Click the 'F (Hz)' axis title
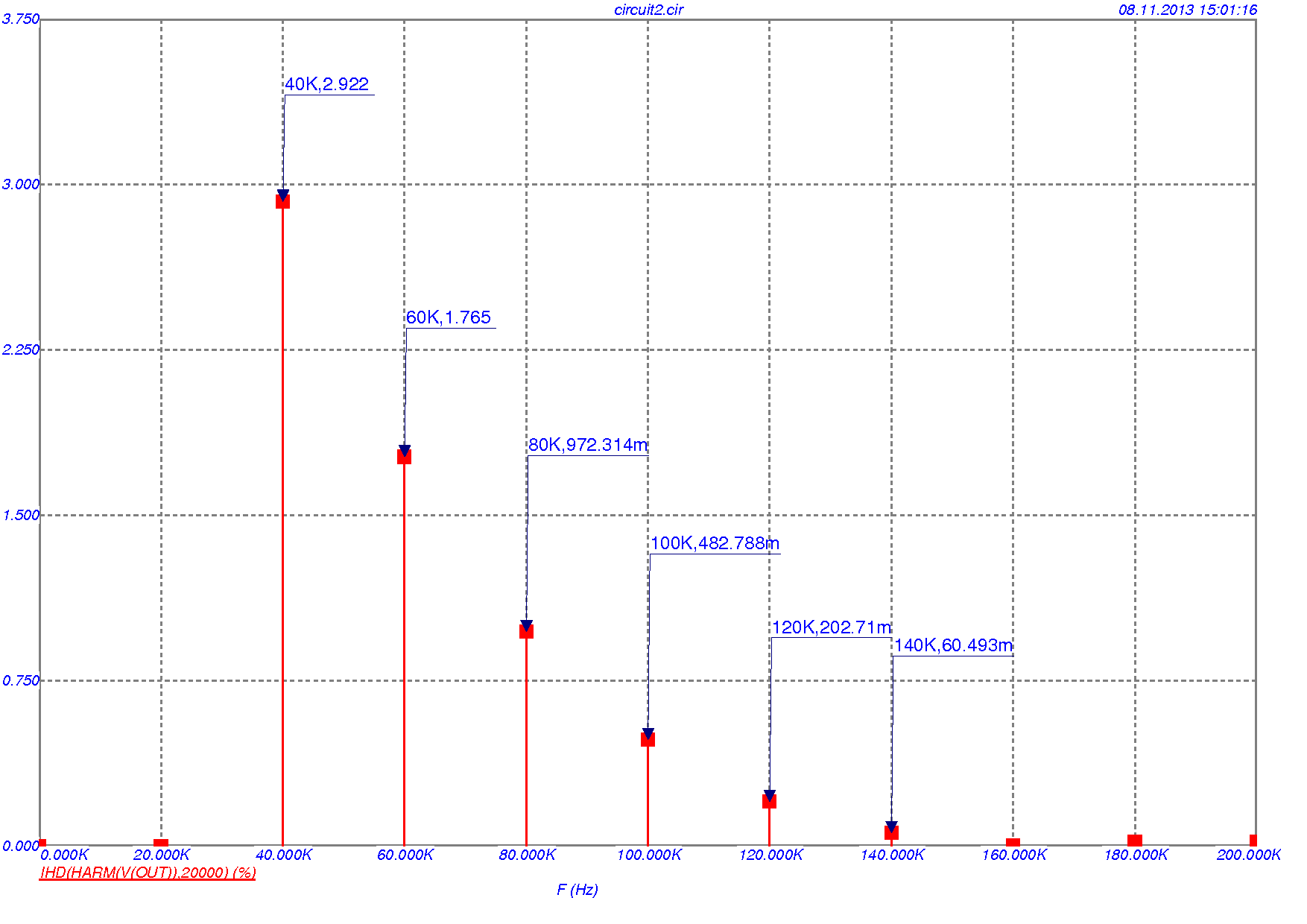 577,890
